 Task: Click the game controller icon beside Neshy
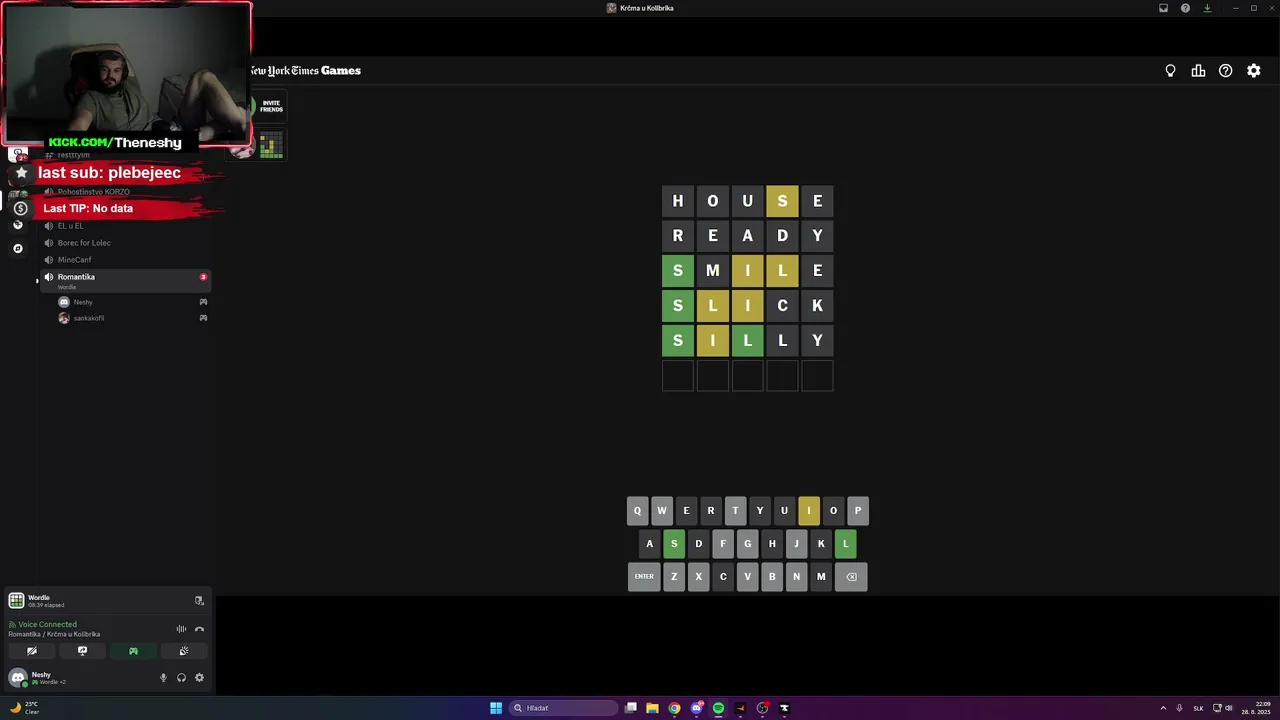(203, 302)
